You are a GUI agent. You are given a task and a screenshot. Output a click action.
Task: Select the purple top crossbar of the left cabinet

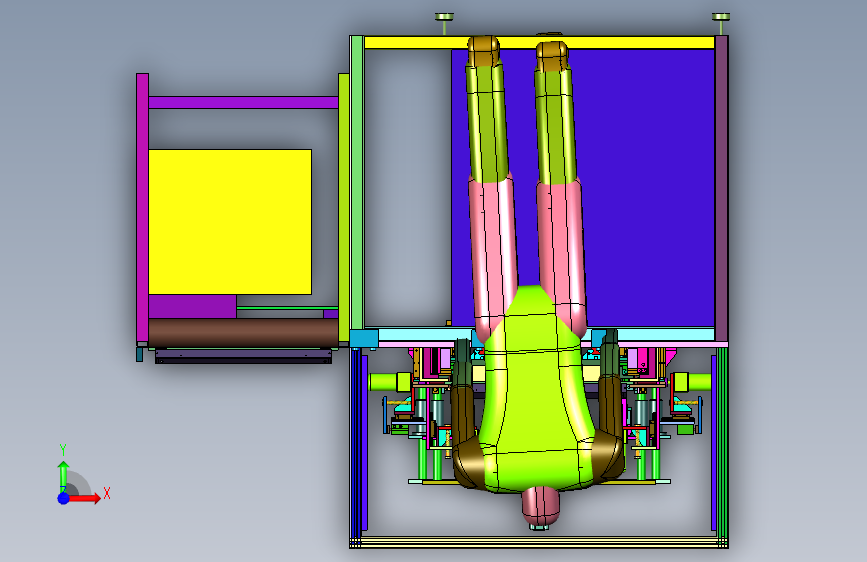[x=243, y=102]
